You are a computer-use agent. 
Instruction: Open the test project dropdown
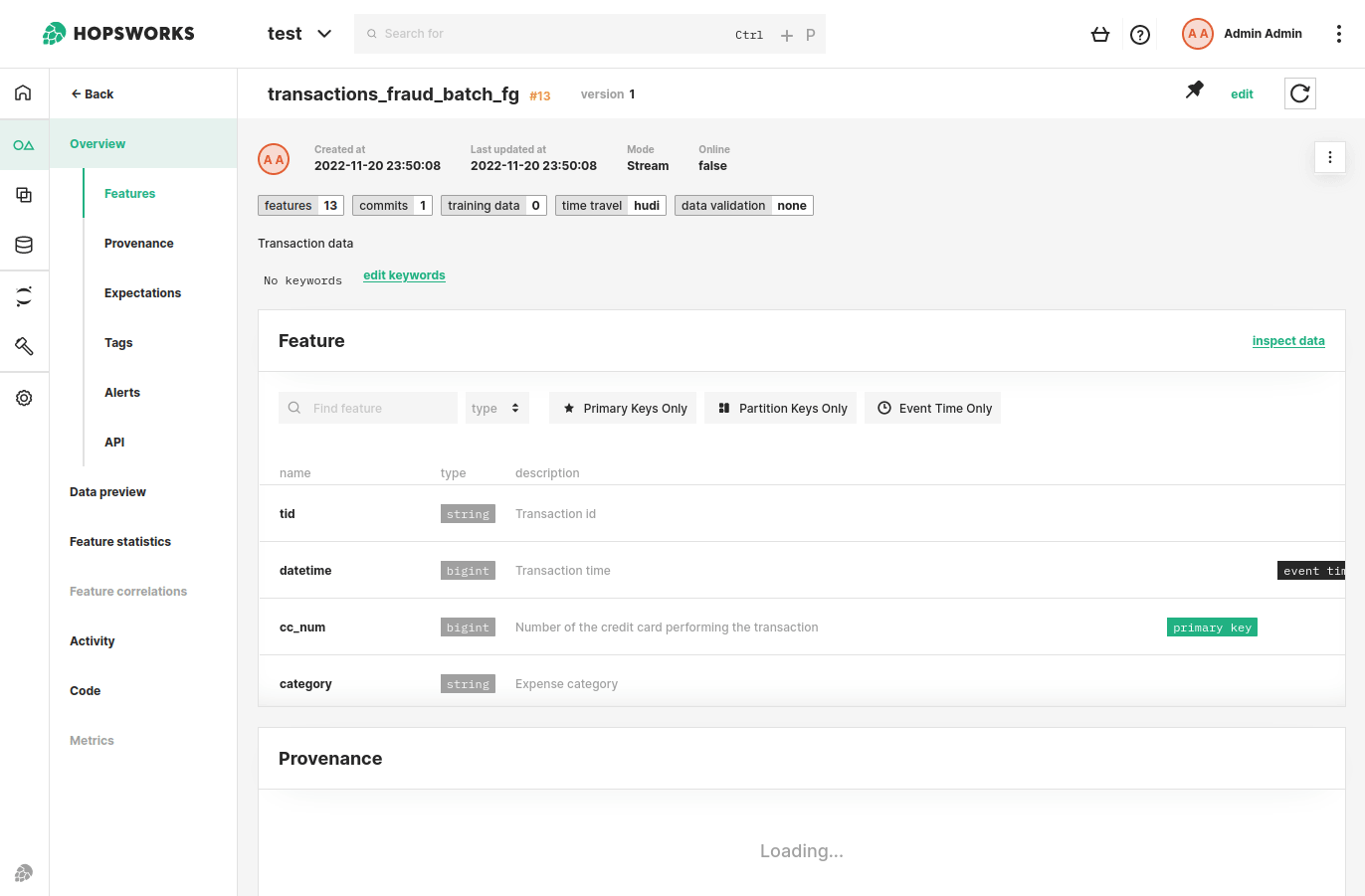[297, 33]
